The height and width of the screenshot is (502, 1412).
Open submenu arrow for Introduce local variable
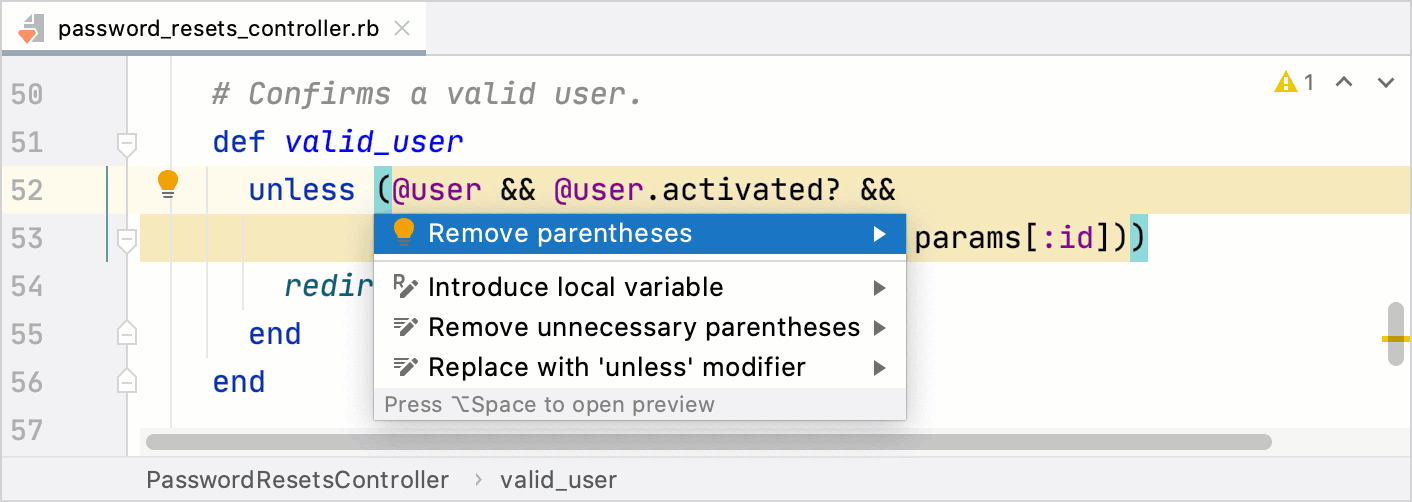(879, 288)
